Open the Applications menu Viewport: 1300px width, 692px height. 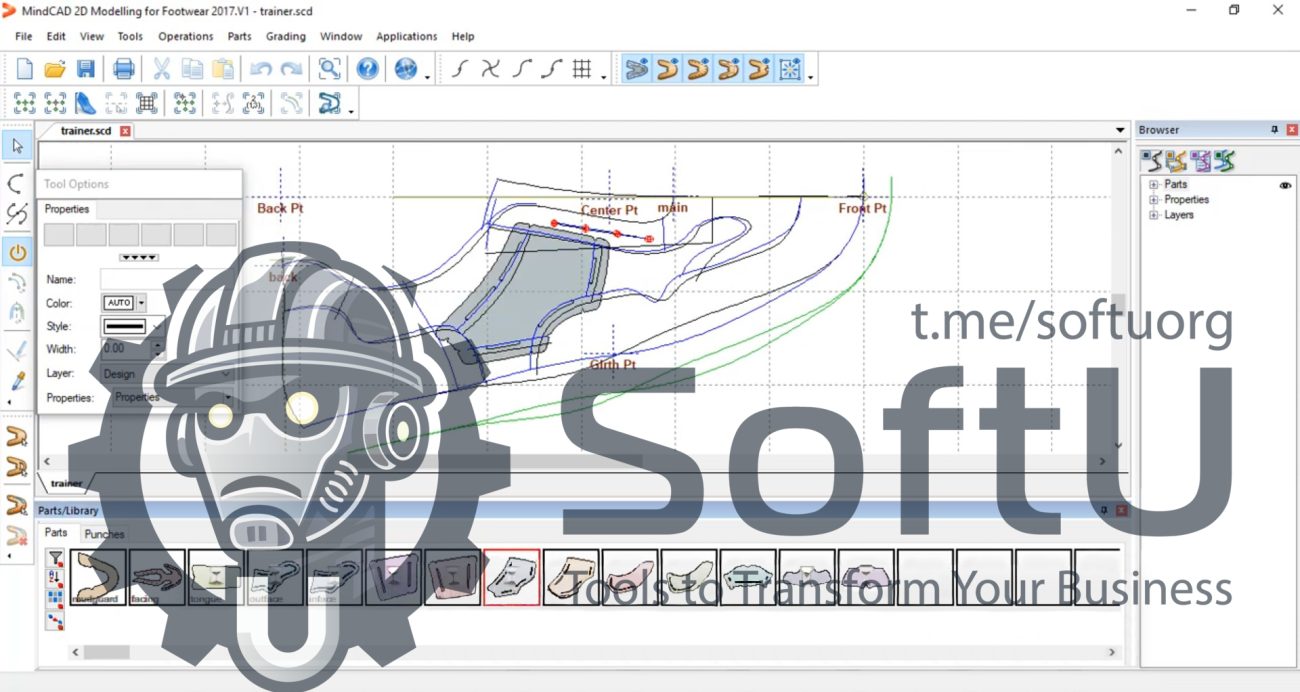(406, 36)
